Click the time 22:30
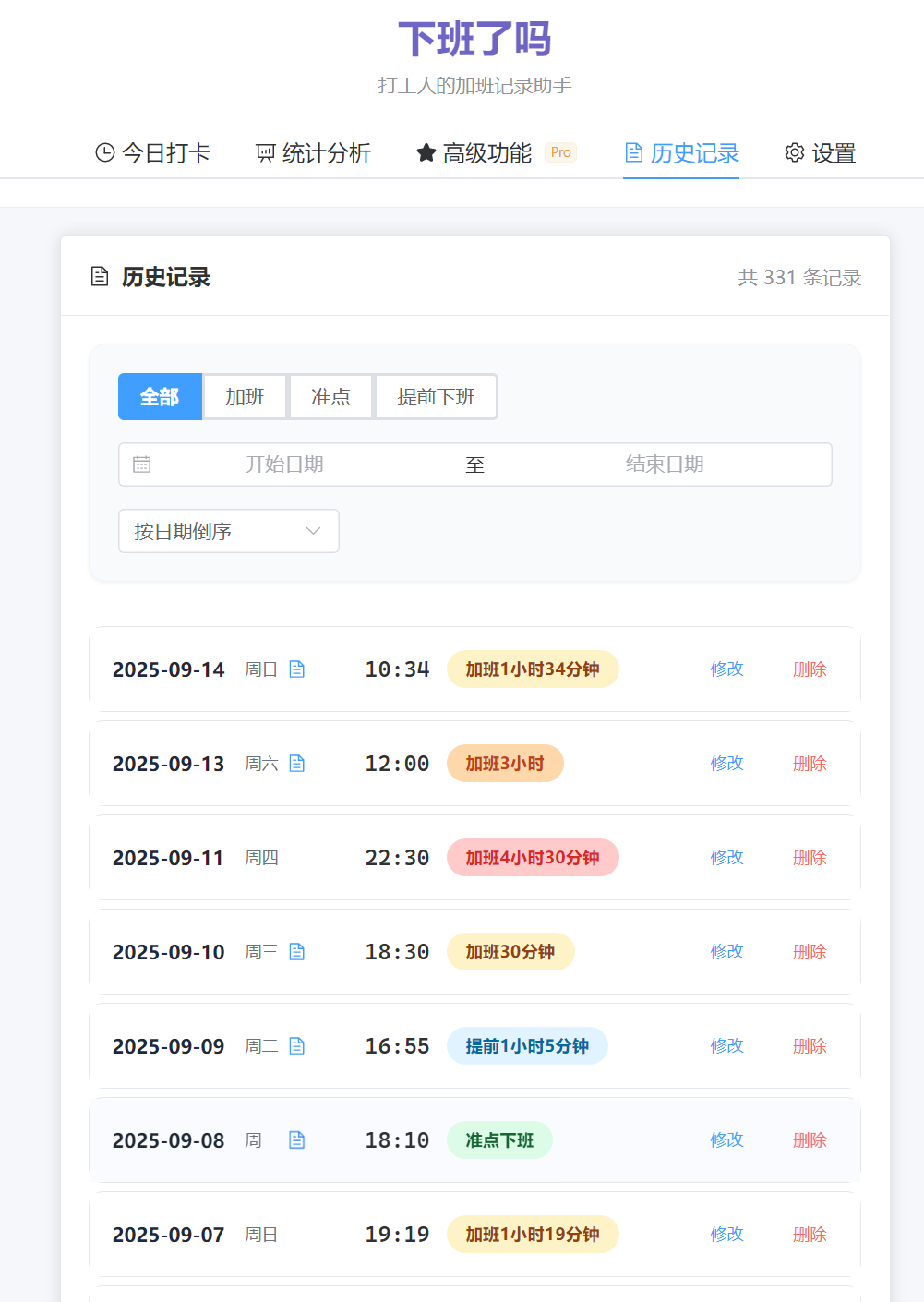Viewport: 924px width, 1302px height. pyautogui.click(x=397, y=858)
